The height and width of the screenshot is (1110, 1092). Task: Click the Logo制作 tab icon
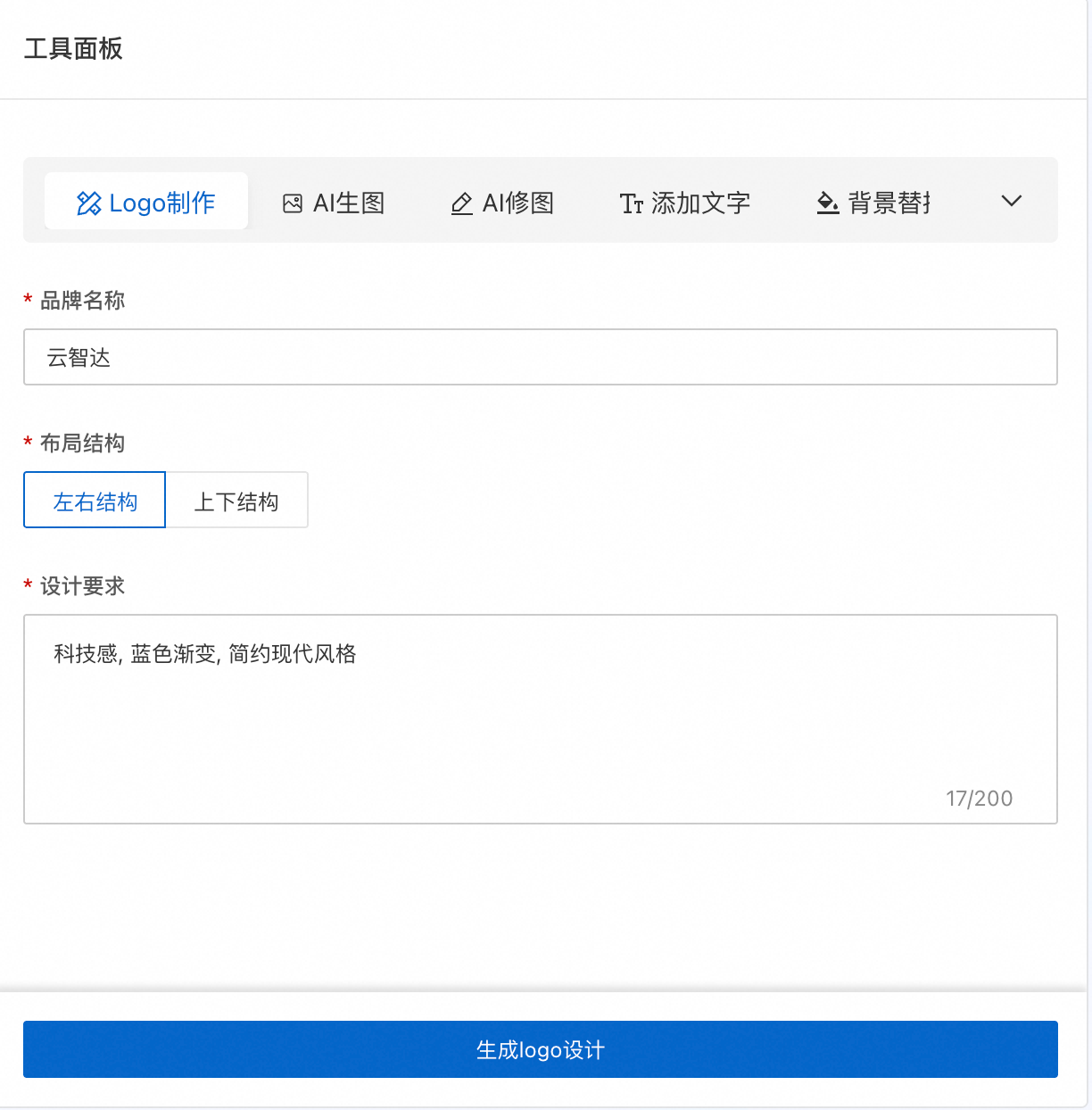[x=88, y=203]
